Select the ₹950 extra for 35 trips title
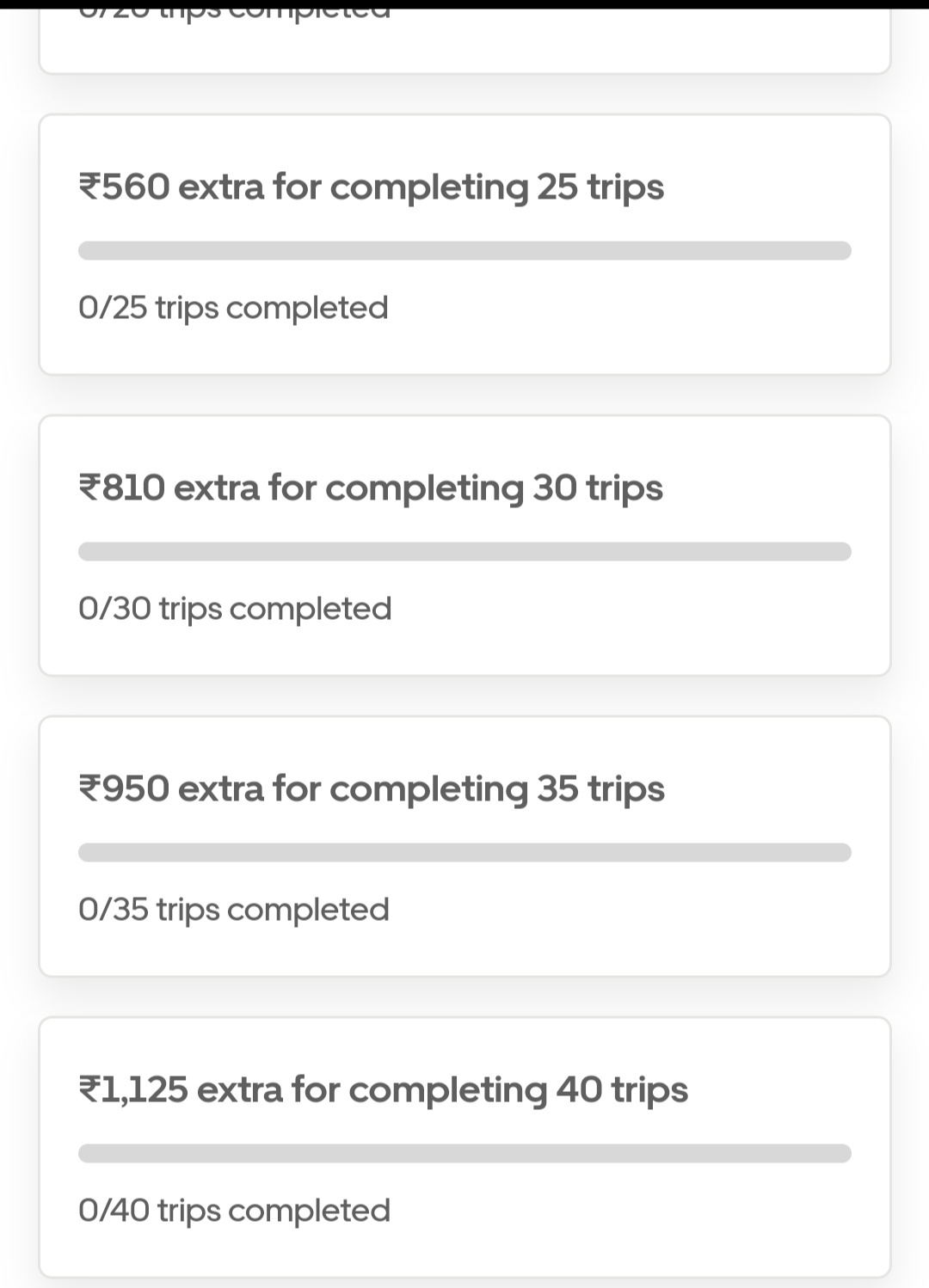This screenshot has height=1288, width=929. [x=371, y=788]
